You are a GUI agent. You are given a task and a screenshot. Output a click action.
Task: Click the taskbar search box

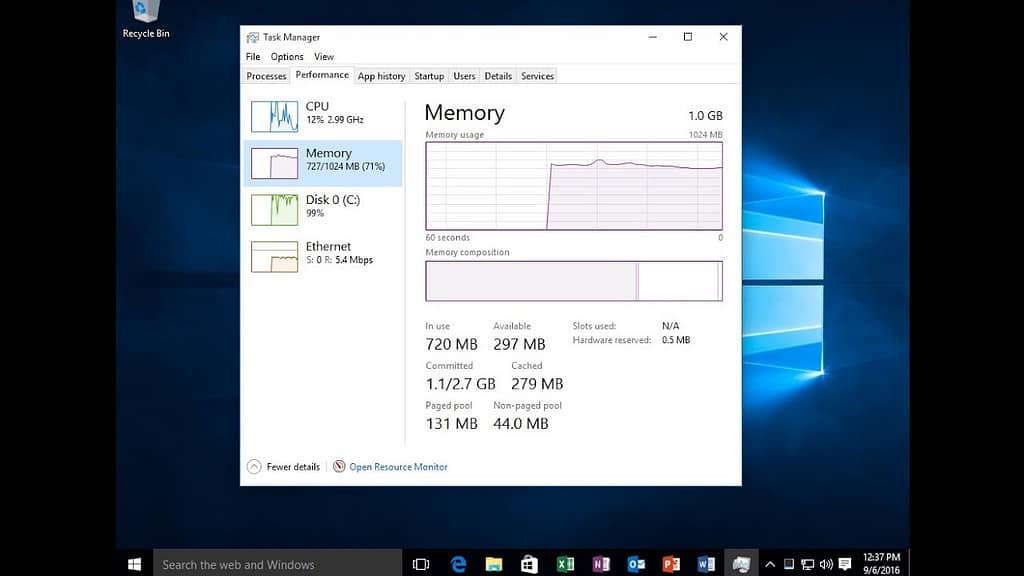[270, 564]
